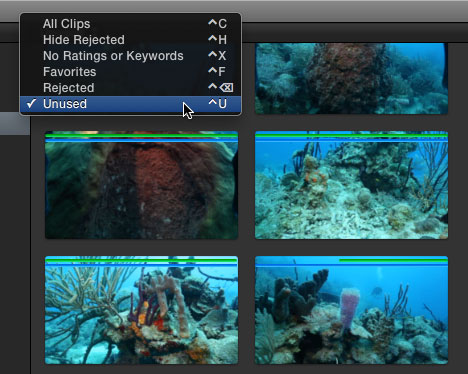Click blue keyword bar on branching coral clip

[x=141, y=265]
